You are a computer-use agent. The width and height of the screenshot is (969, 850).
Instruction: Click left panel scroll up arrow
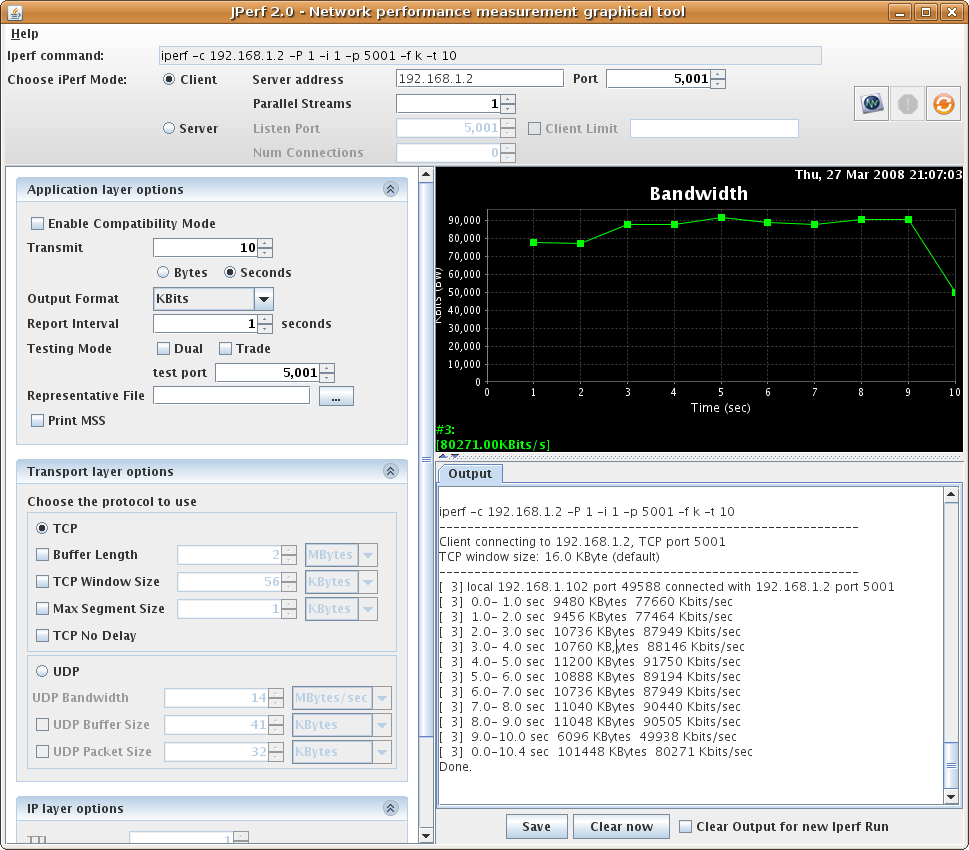[426, 174]
